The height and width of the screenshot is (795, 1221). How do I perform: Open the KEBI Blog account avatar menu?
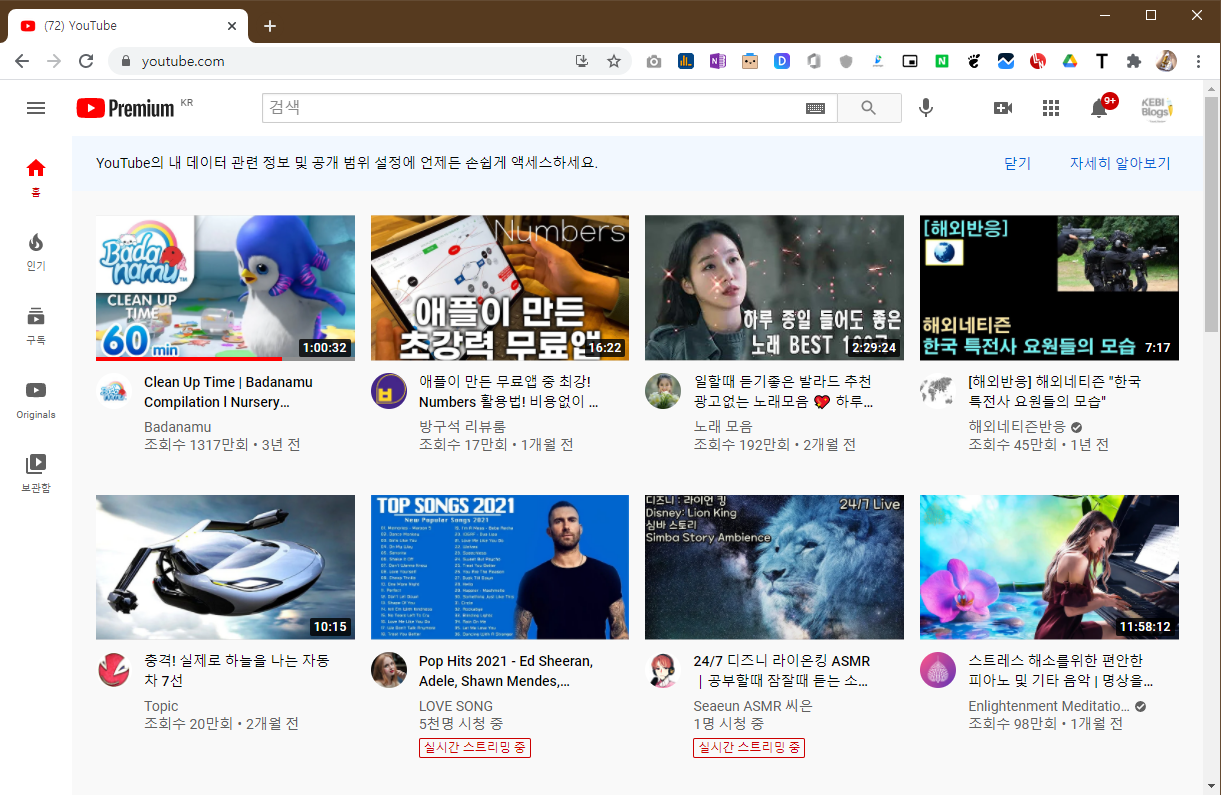[1155, 108]
